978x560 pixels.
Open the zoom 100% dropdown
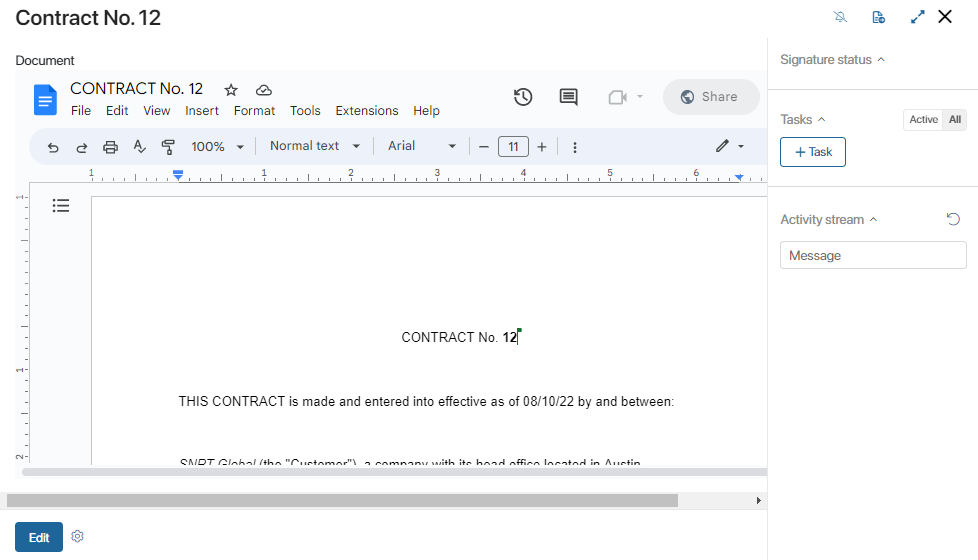[x=217, y=147]
